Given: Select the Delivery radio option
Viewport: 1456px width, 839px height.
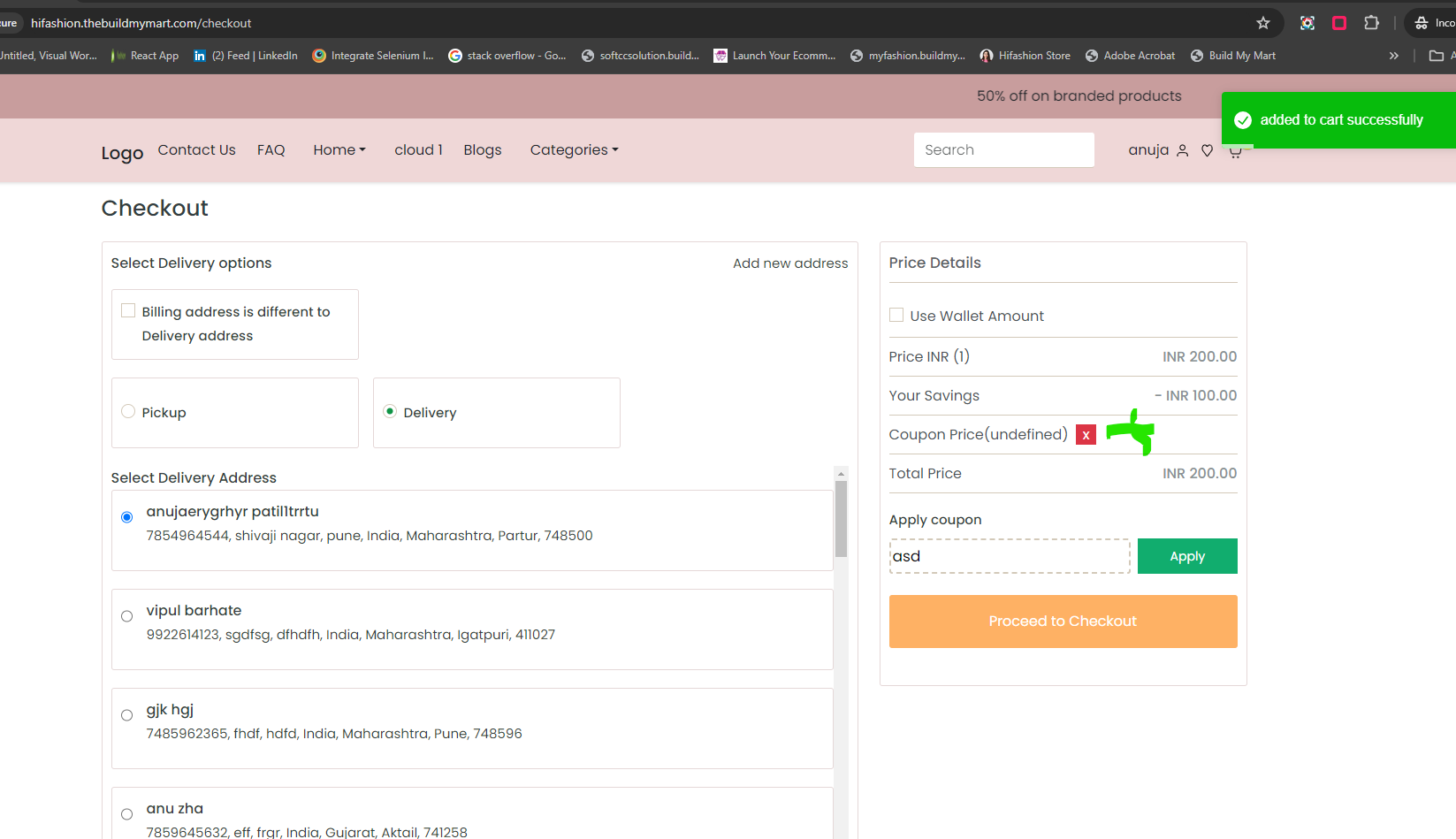Looking at the screenshot, I should tap(390, 411).
